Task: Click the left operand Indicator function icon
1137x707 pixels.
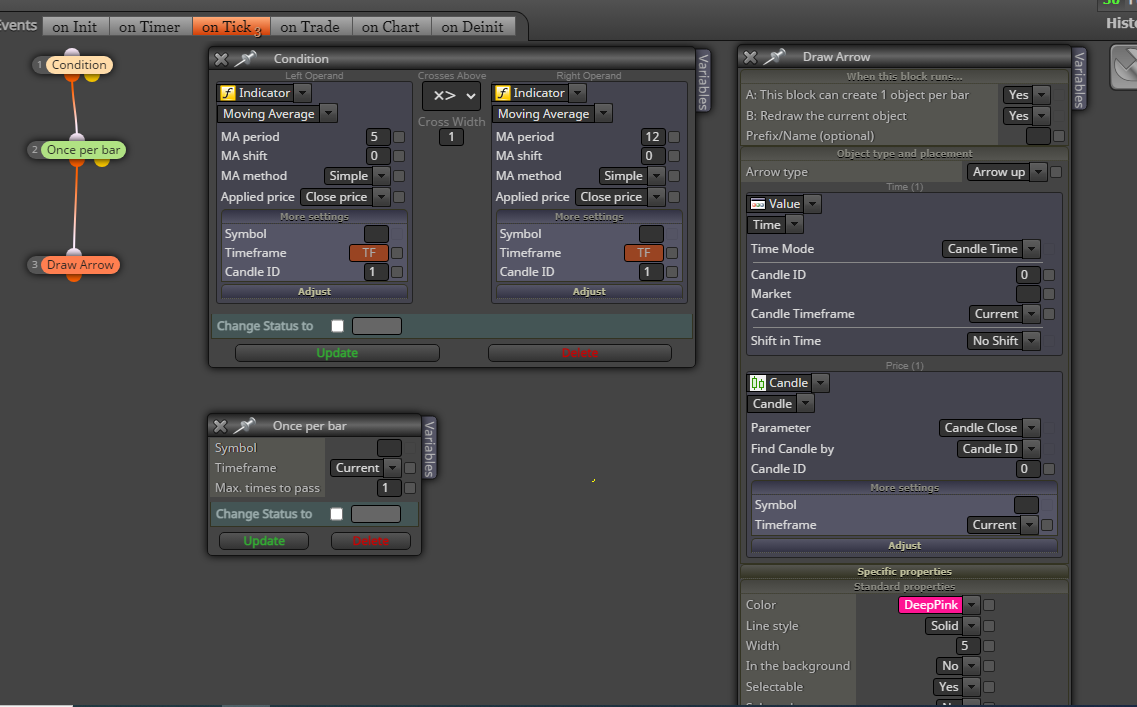Action: (x=228, y=93)
